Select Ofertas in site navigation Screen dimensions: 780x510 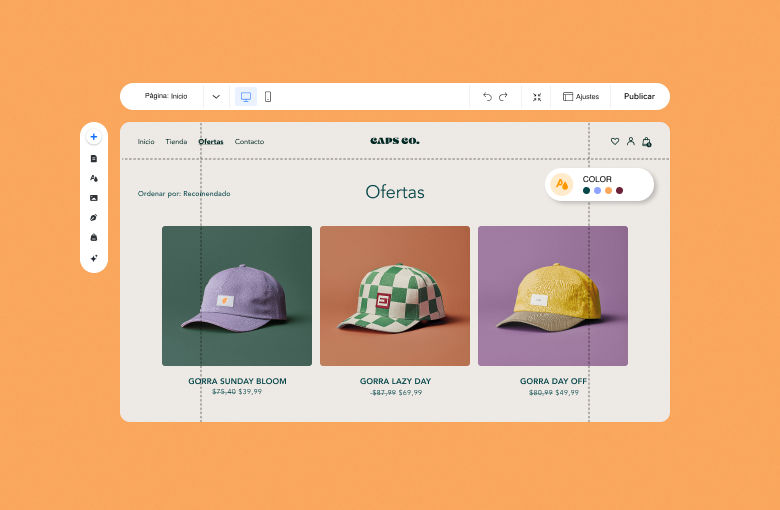(x=211, y=142)
